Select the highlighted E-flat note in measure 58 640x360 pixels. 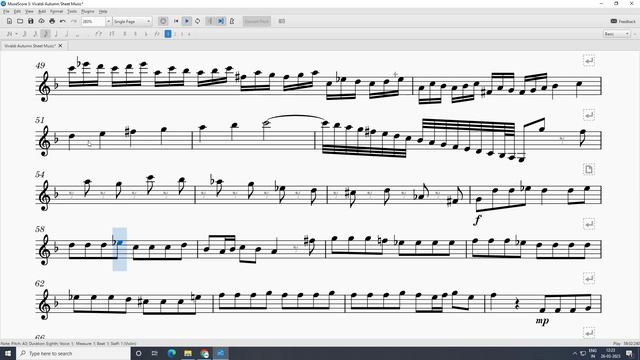pyautogui.click(x=120, y=243)
